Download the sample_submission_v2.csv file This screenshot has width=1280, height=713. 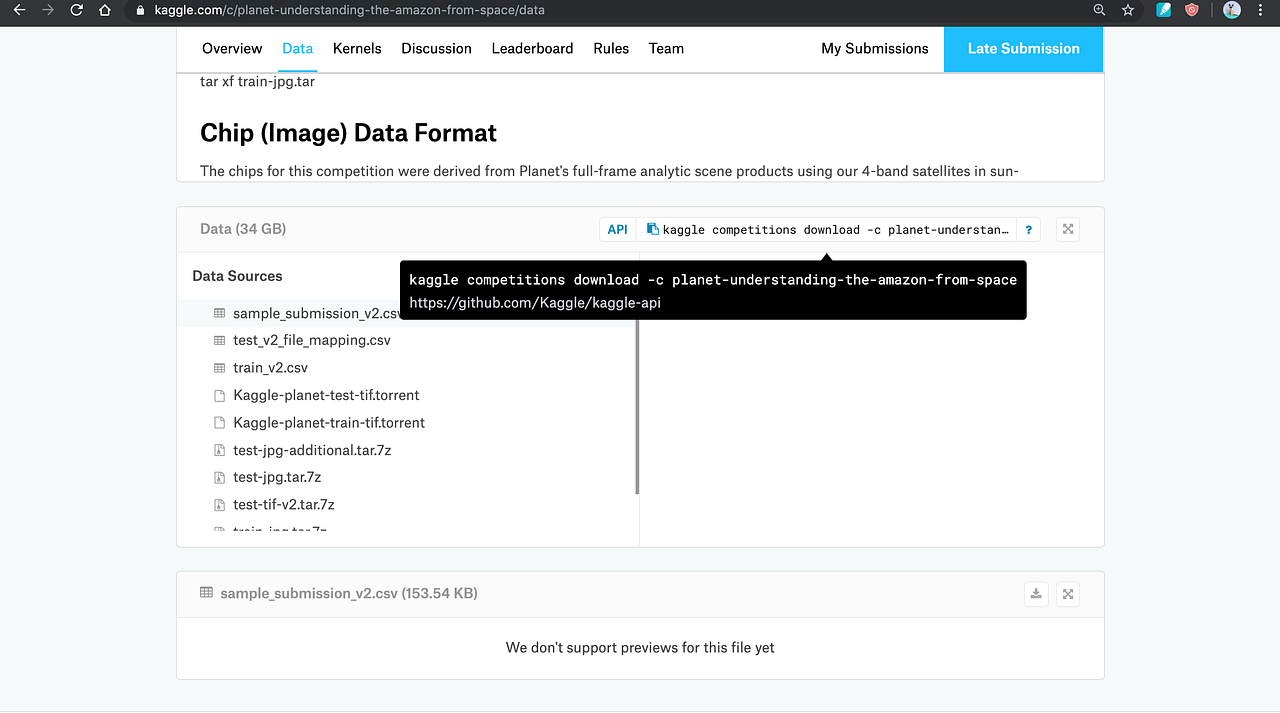coord(1035,593)
